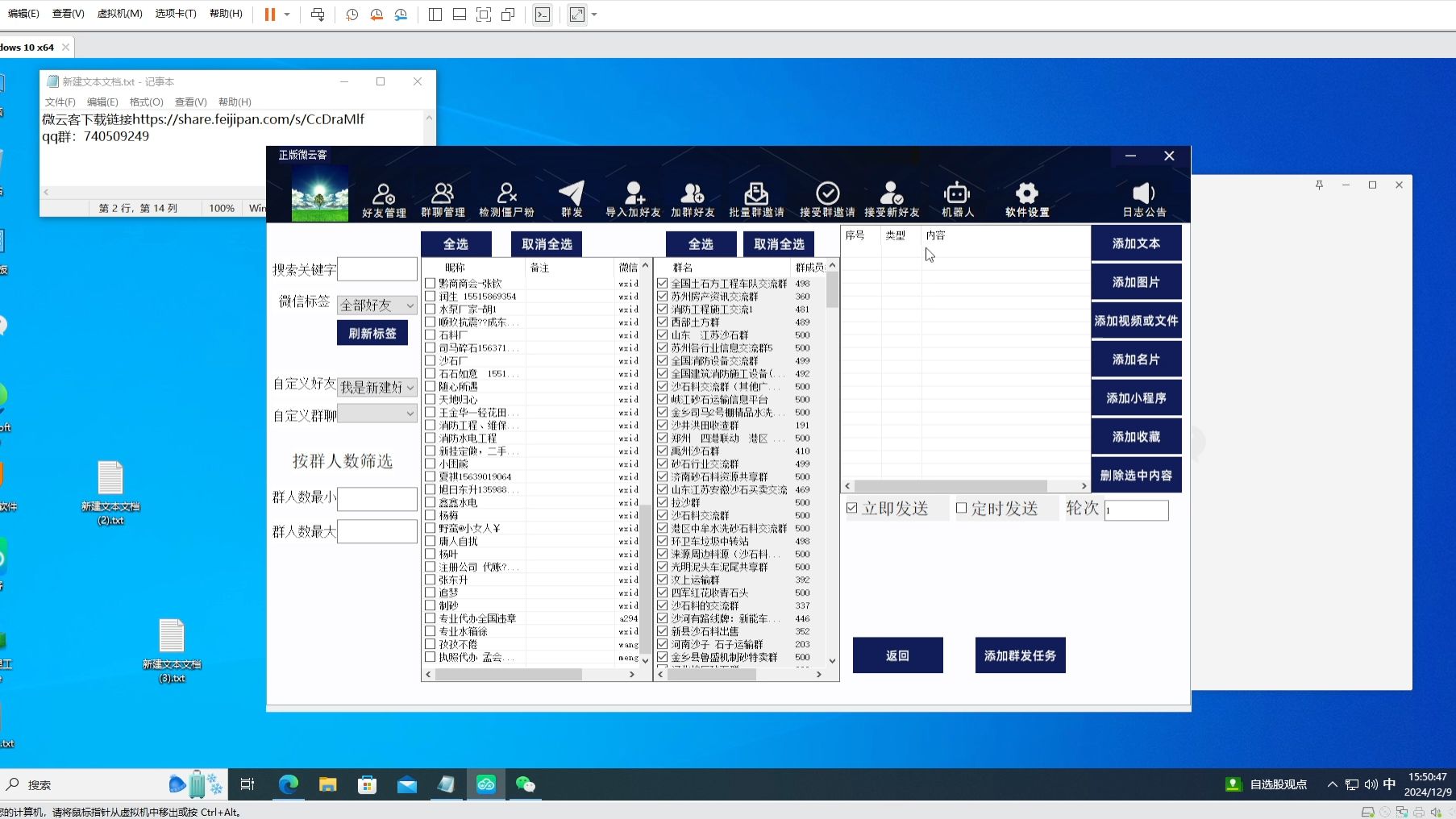1456x819 pixels.
Task: Open Notepad 格式(O) menu
Action: [x=146, y=102]
